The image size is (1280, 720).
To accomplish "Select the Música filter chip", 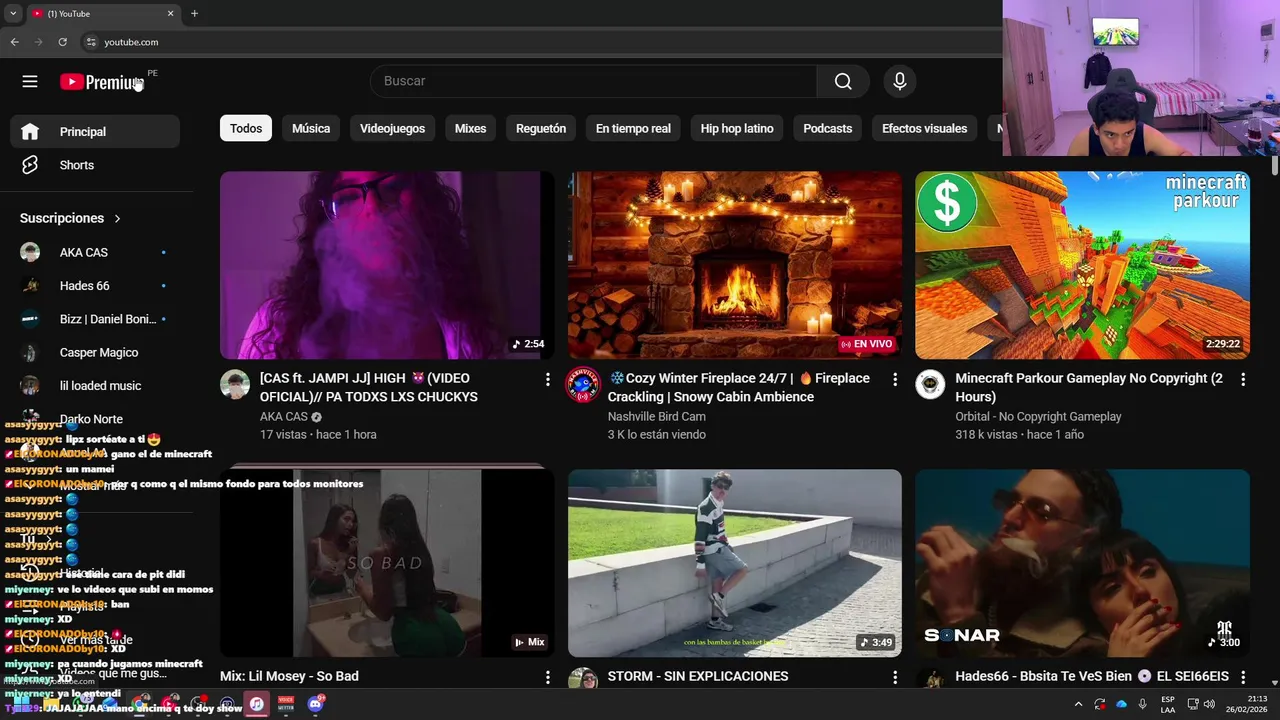I will tap(311, 128).
